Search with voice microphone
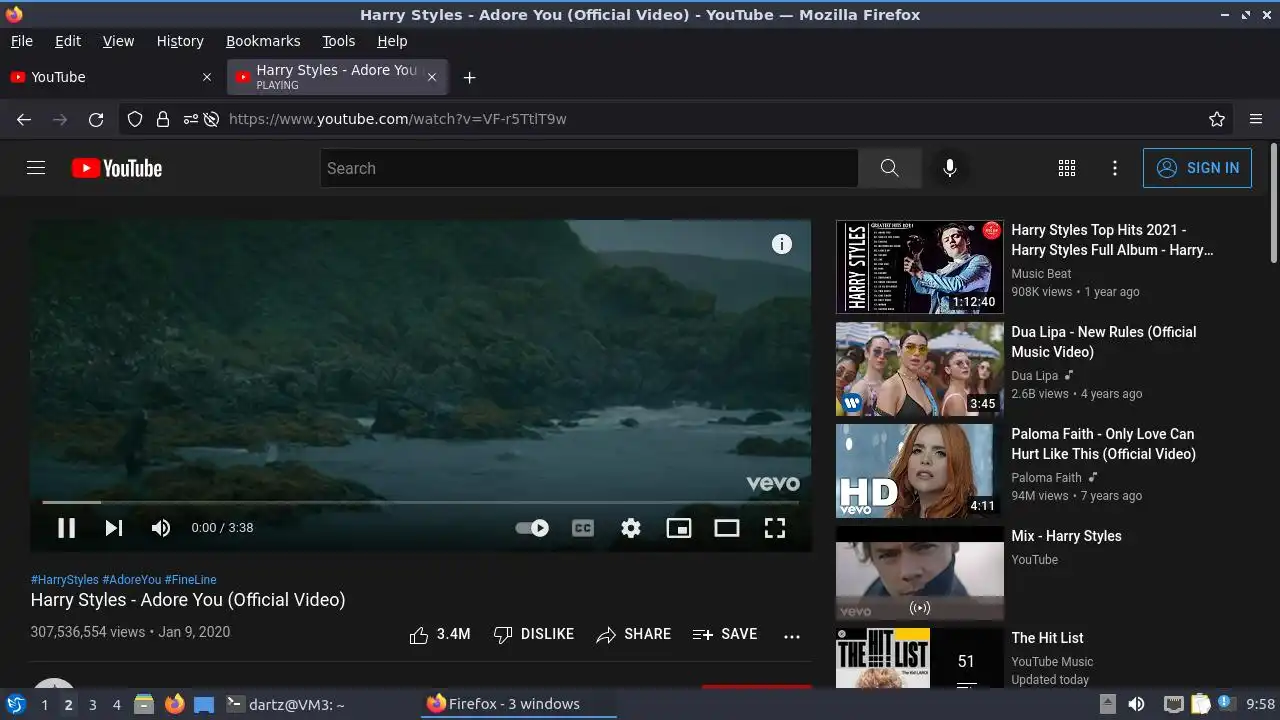This screenshot has height=720, width=1280. 950,168
